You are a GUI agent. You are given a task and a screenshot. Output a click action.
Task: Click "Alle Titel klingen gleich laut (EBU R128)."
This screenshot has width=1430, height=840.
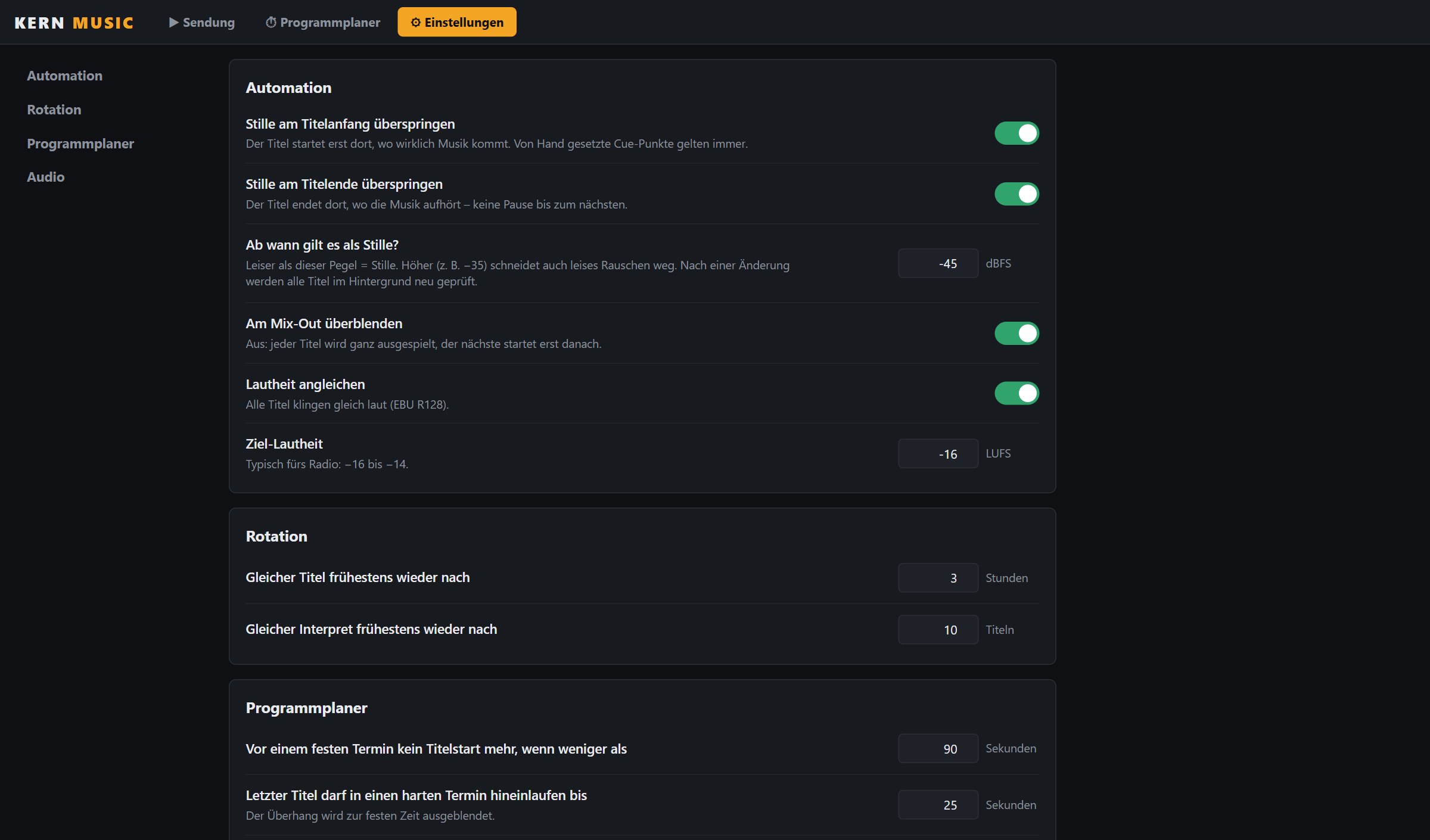[x=347, y=405]
